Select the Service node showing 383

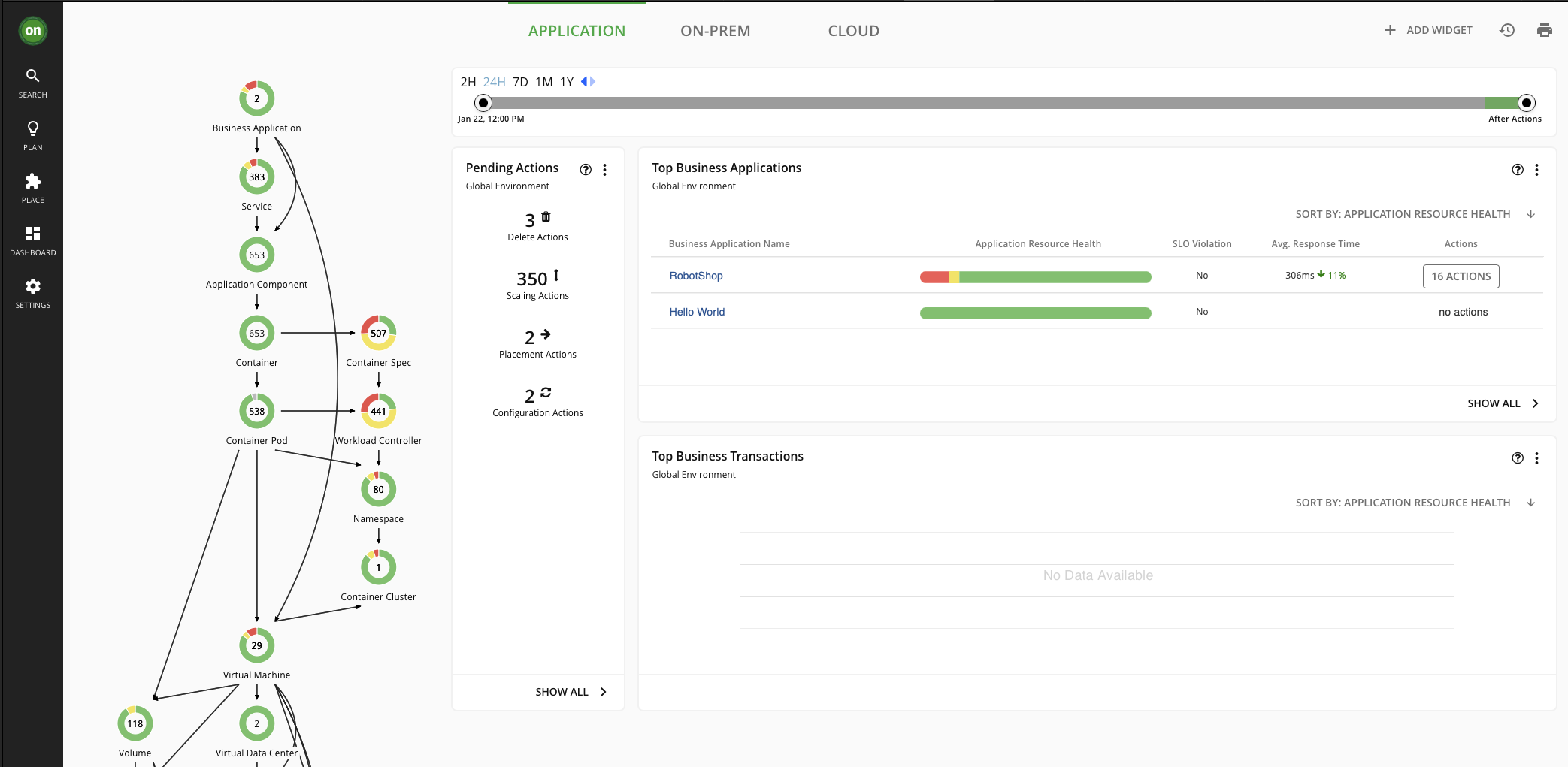[257, 177]
